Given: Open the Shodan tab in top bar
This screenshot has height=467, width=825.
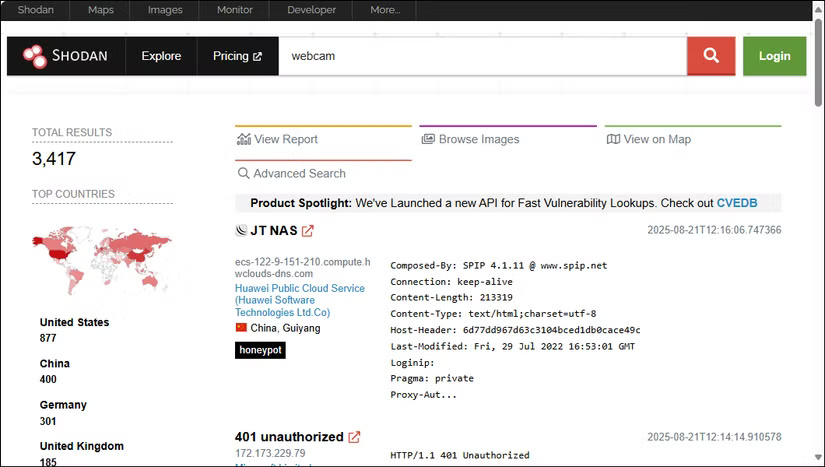Looking at the screenshot, I should [35, 10].
